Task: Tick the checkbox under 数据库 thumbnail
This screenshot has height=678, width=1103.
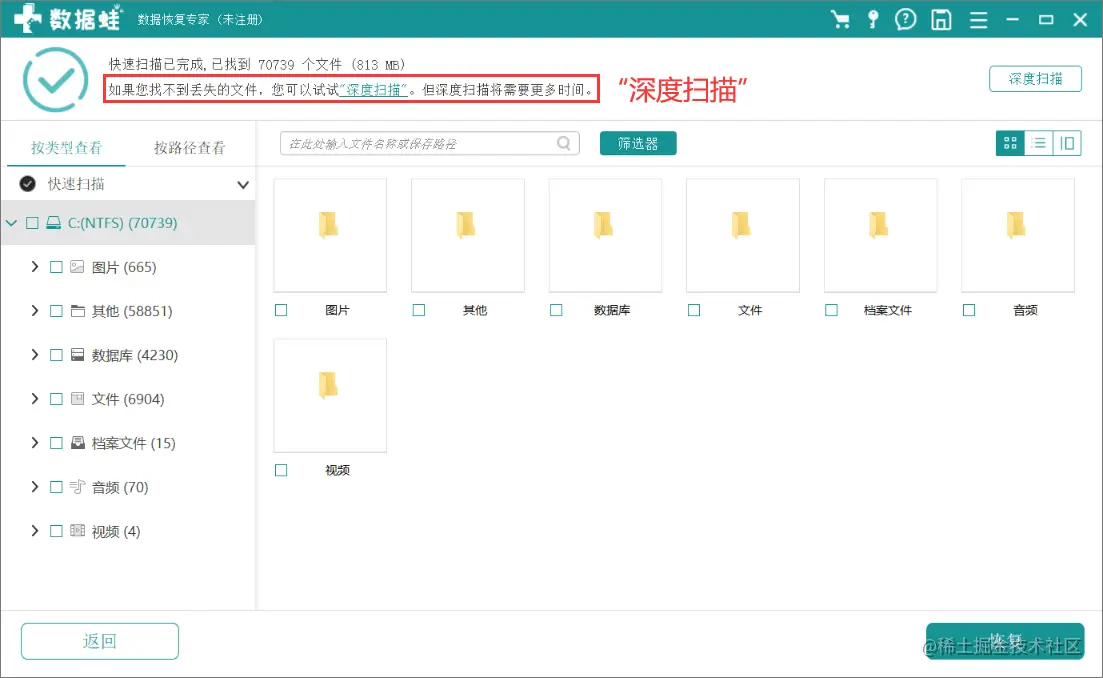Action: (556, 310)
